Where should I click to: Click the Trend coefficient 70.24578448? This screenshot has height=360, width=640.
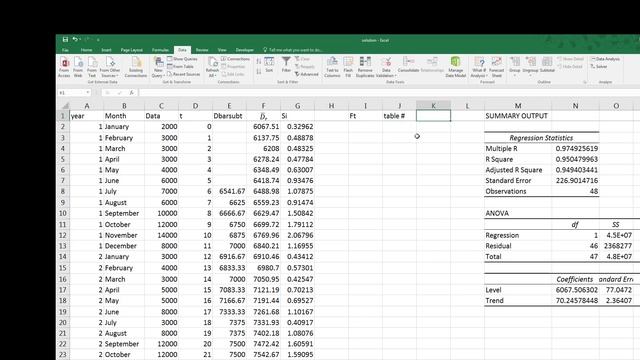(575, 300)
